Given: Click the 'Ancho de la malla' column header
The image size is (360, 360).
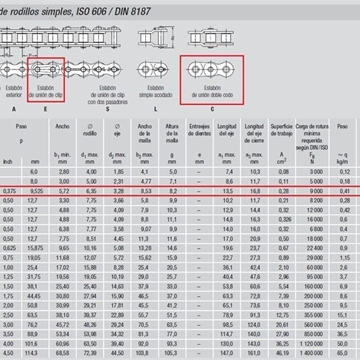Looking at the screenshot, I should [145, 133].
